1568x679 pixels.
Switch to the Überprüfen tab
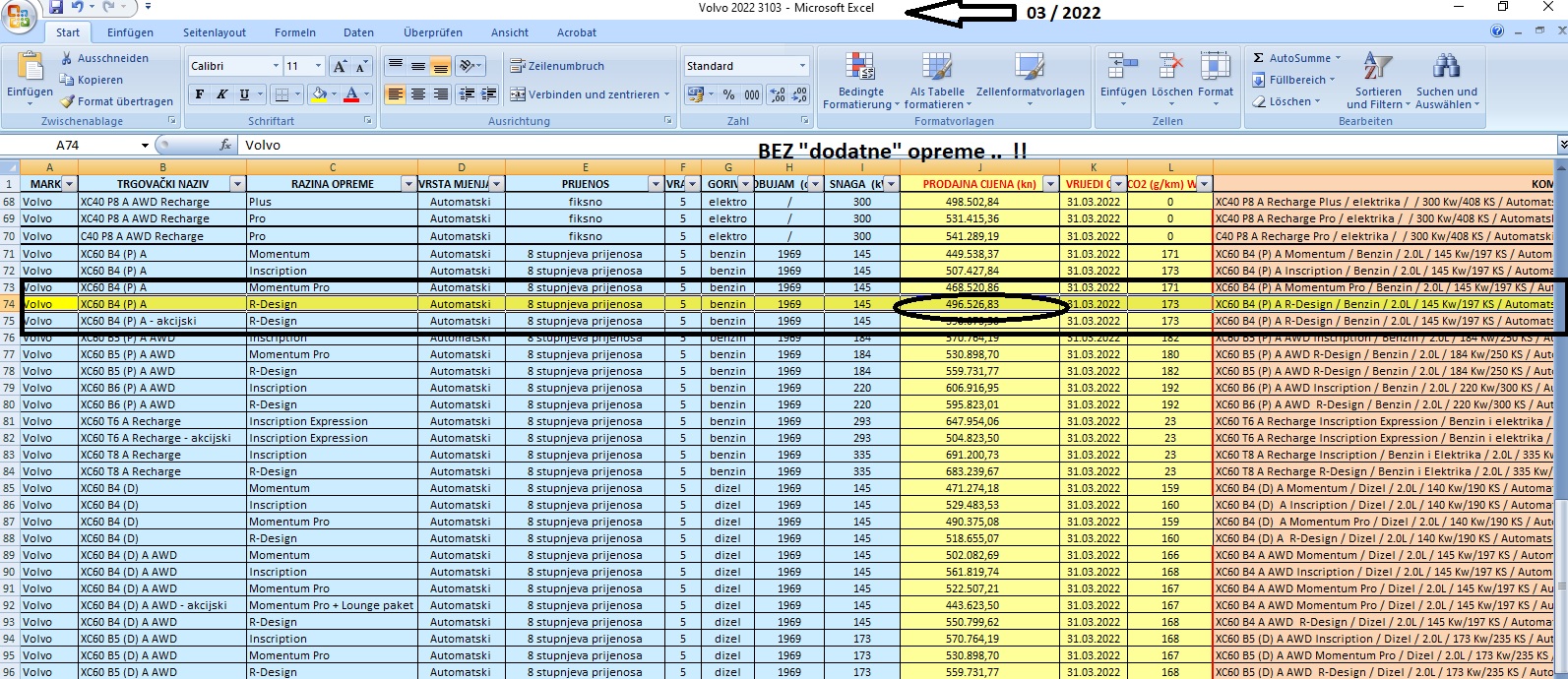point(433,32)
